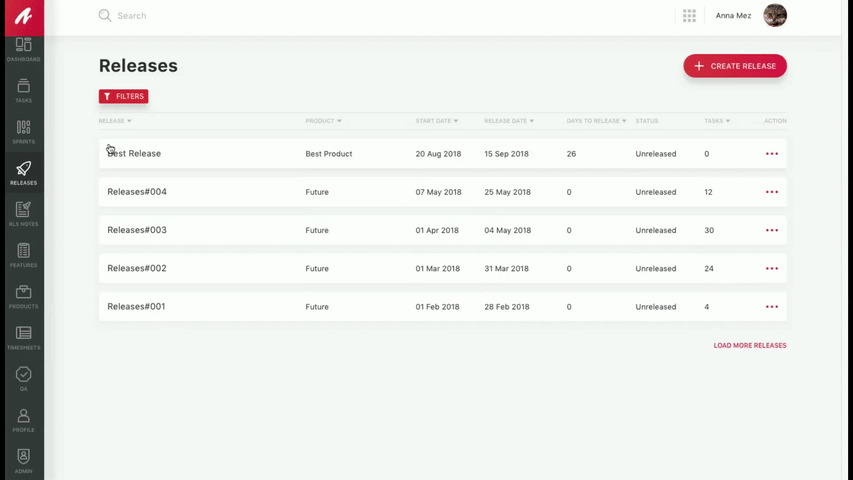Click the 25 May 2018 release date
This screenshot has width=853, height=480.
pyautogui.click(x=507, y=192)
